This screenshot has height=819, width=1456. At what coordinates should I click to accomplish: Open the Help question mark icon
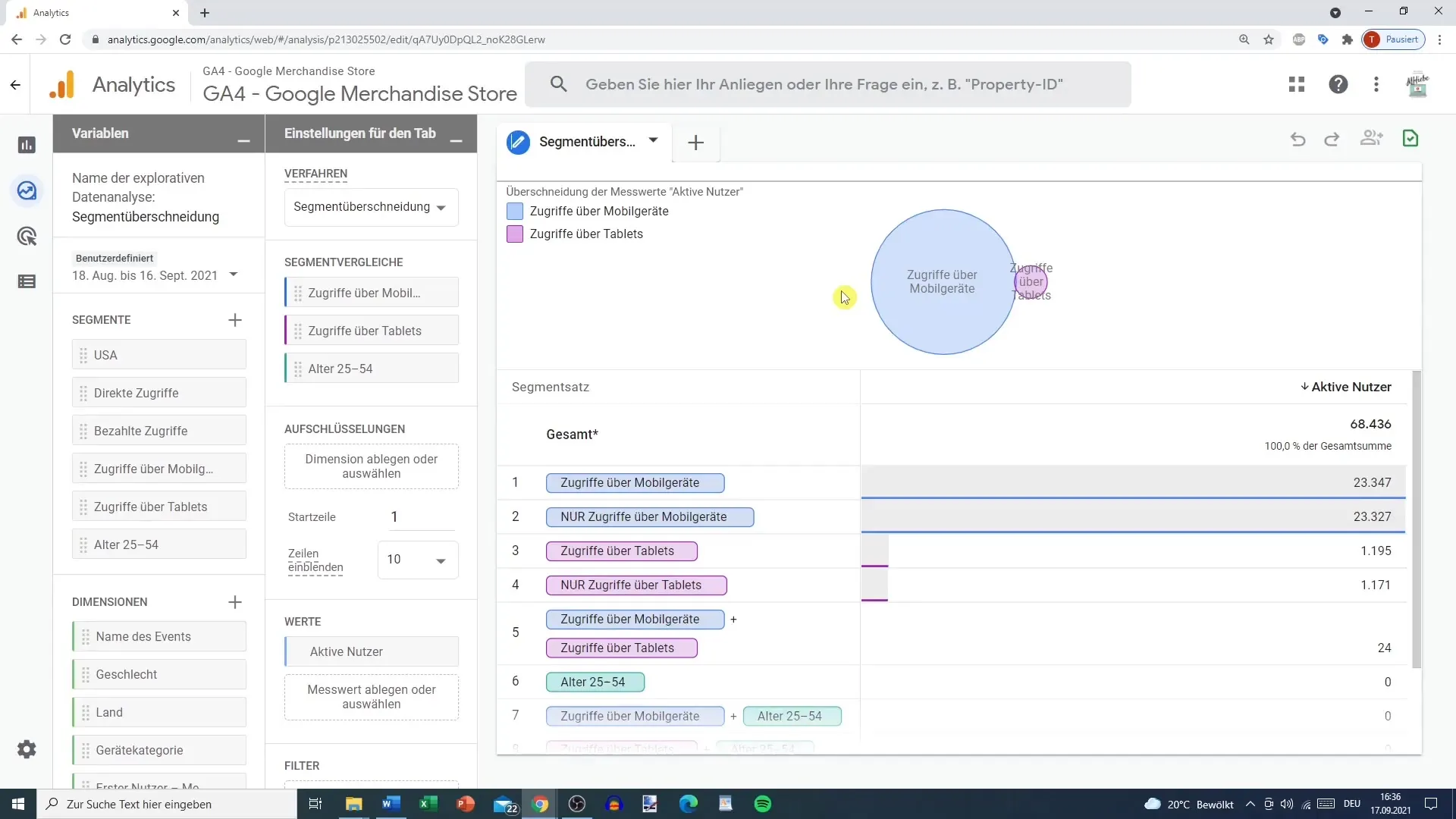point(1338,84)
